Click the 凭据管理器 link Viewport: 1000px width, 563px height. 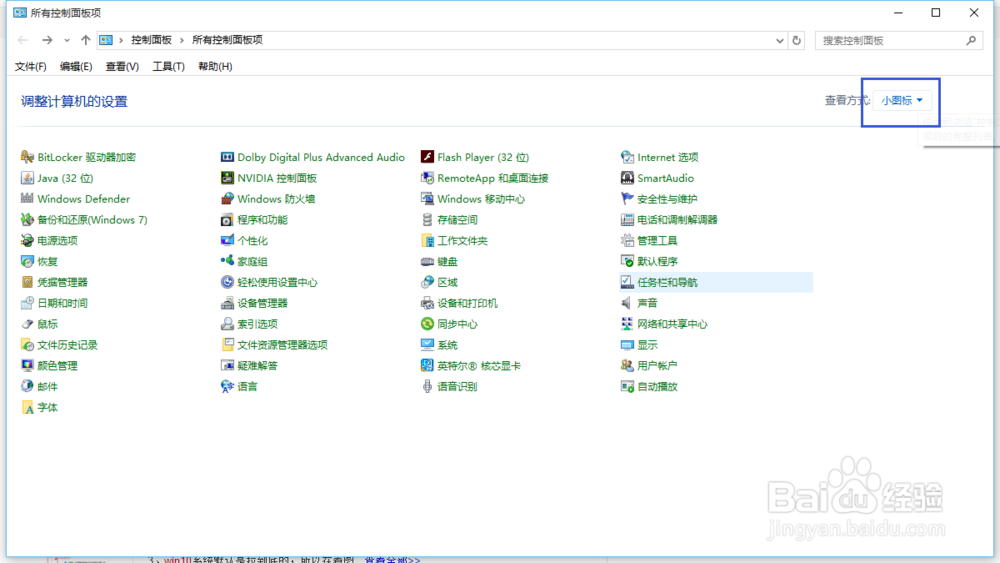pos(62,282)
